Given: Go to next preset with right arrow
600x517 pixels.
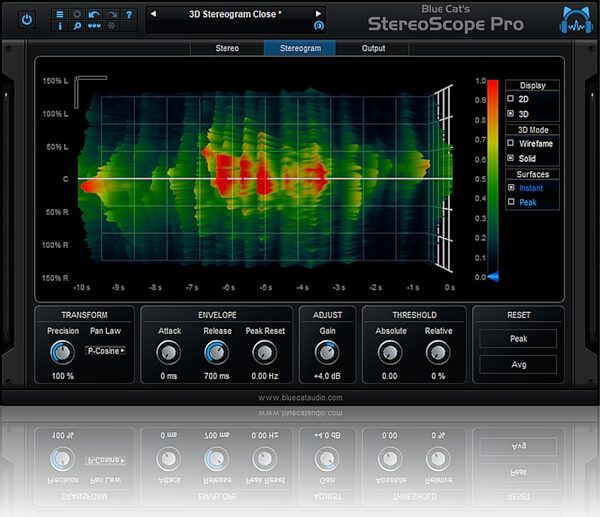Looking at the screenshot, I should [318, 14].
